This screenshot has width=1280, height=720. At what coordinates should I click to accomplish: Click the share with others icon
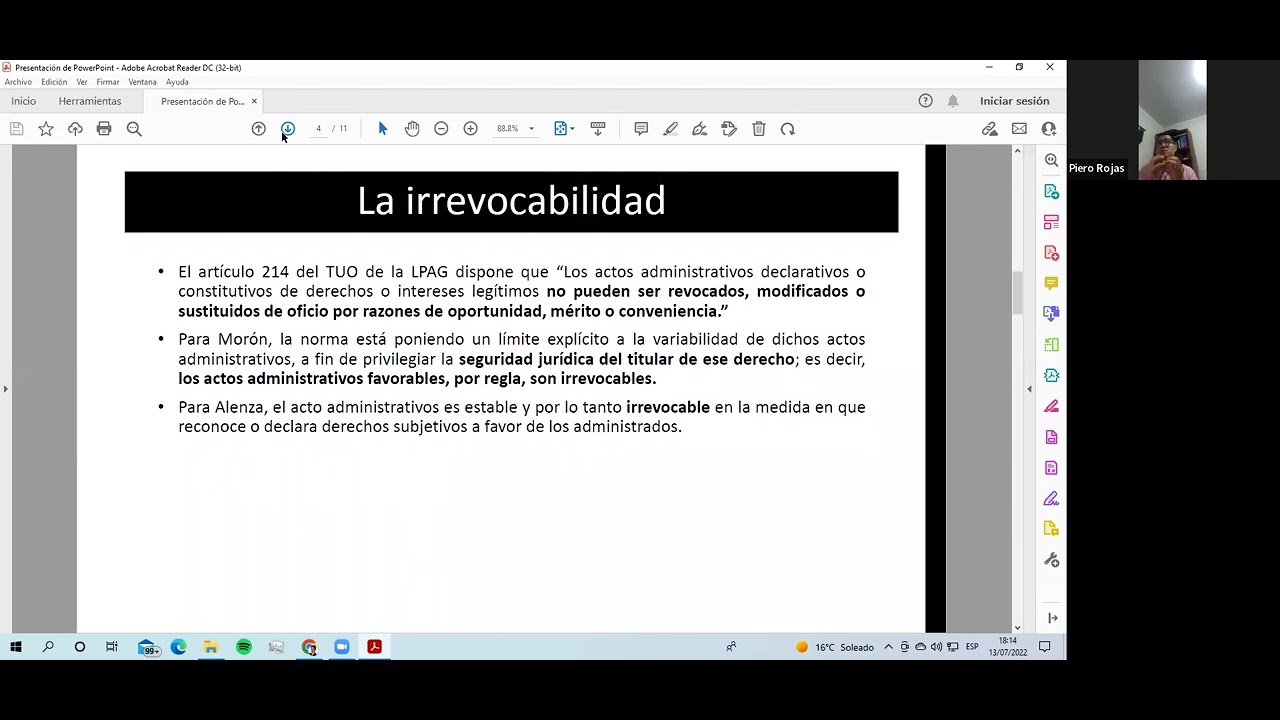1049,129
